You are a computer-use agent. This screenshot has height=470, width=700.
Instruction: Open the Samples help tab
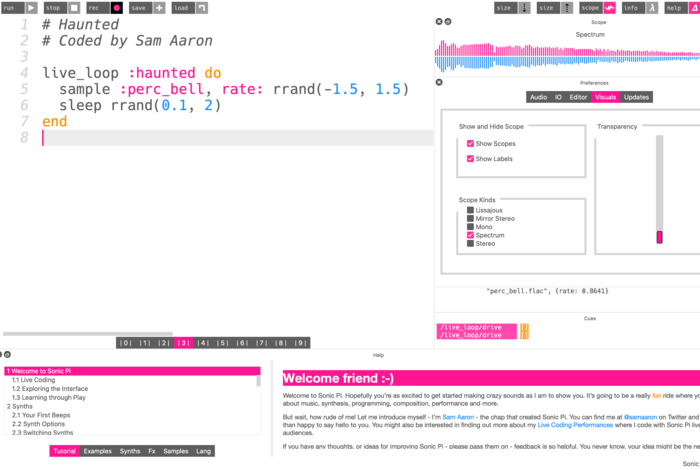(x=175, y=451)
